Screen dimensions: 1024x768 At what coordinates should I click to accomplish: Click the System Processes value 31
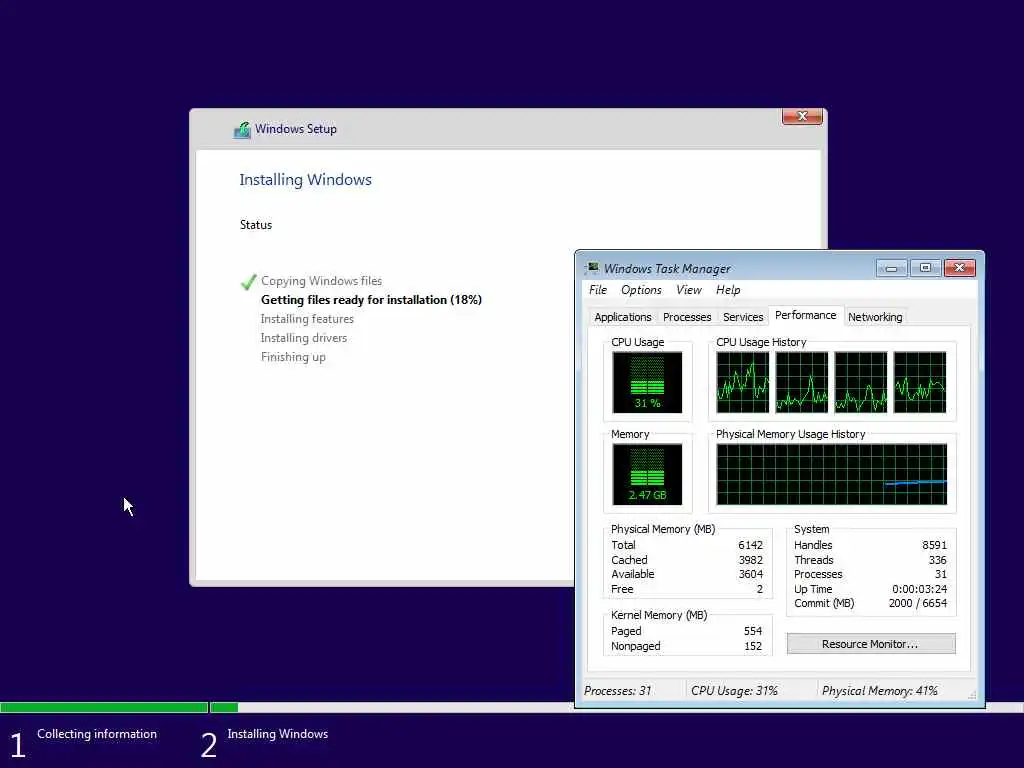point(941,575)
